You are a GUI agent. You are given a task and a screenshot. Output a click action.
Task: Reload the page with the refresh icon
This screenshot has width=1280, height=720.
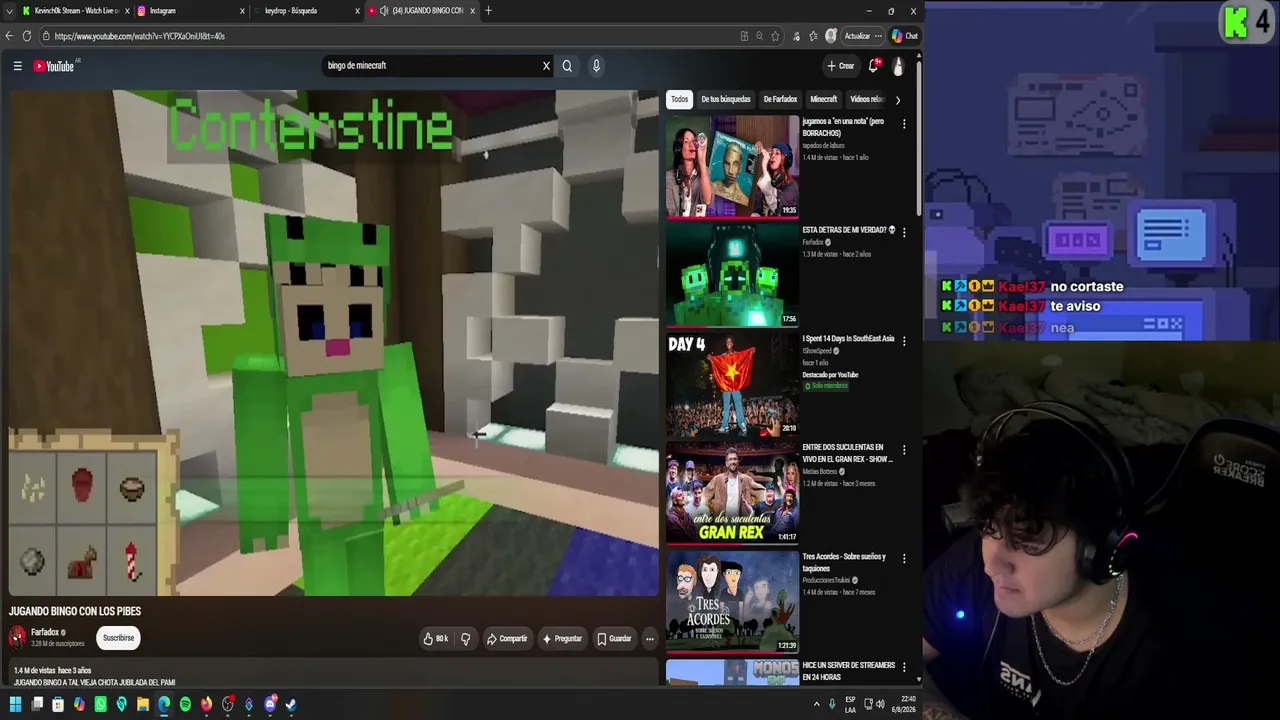click(x=27, y=36)
